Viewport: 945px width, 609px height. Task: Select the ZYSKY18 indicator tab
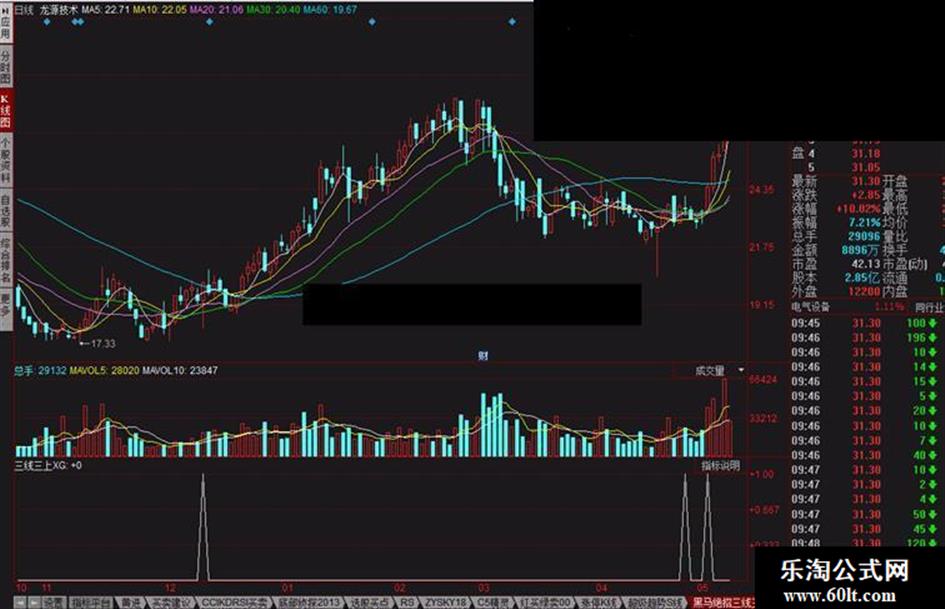pos(445,602)
